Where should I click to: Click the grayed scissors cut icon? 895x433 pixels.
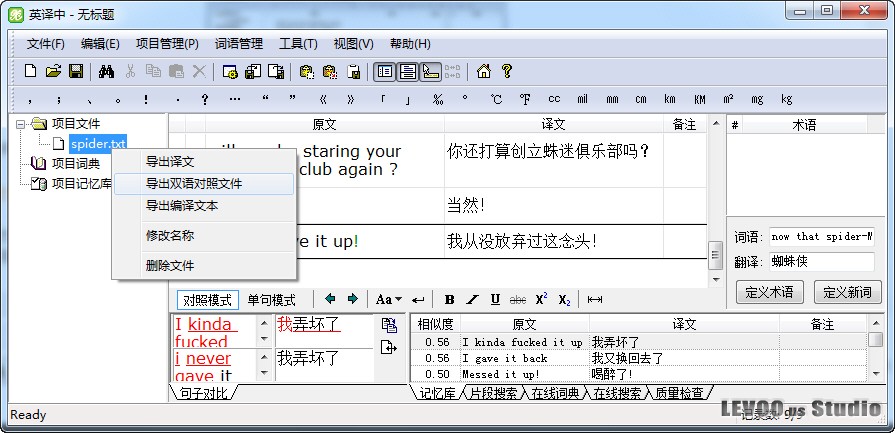[x=131, y=71]
